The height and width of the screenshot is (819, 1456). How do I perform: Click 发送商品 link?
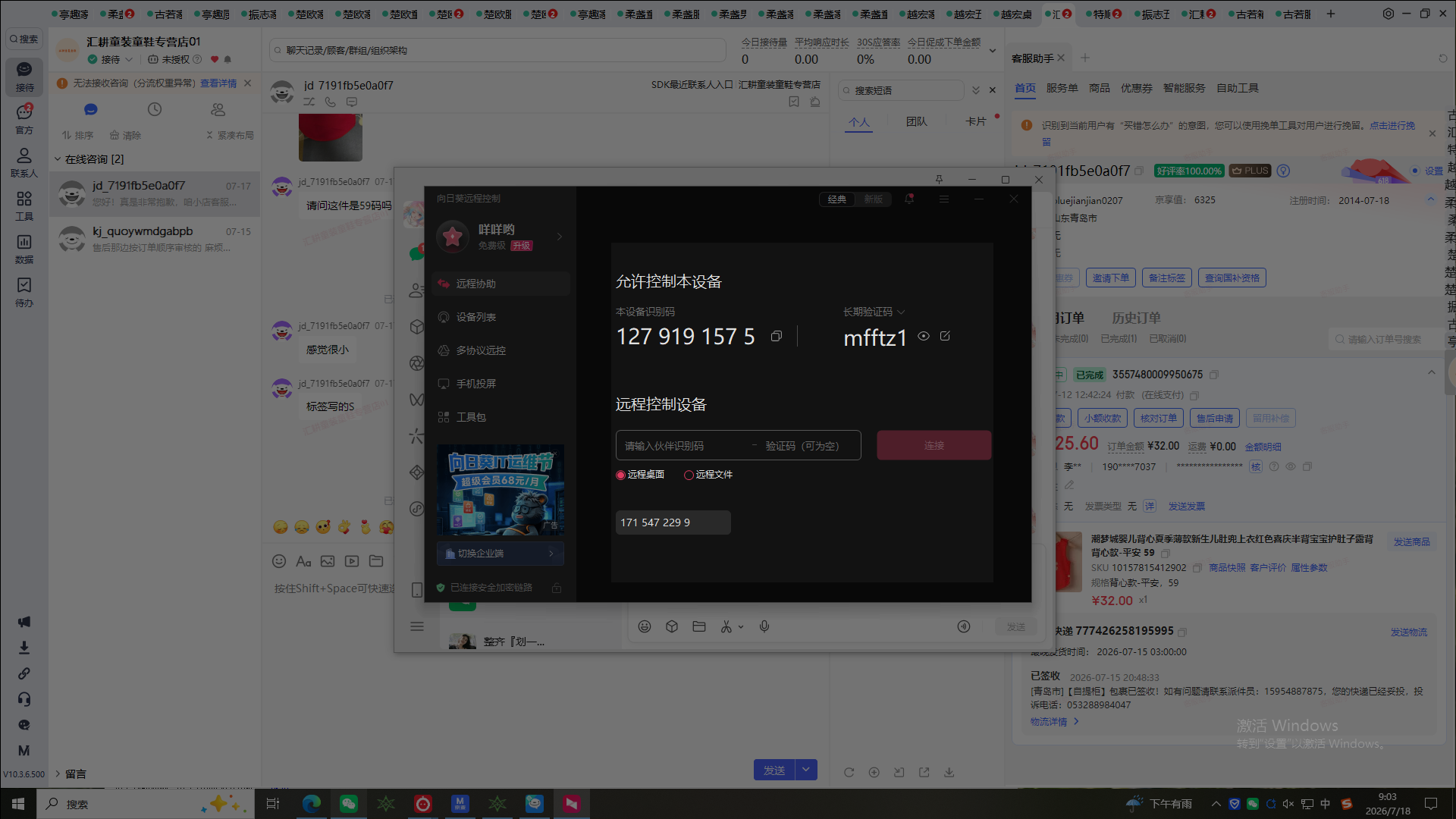coord(1412,541)
